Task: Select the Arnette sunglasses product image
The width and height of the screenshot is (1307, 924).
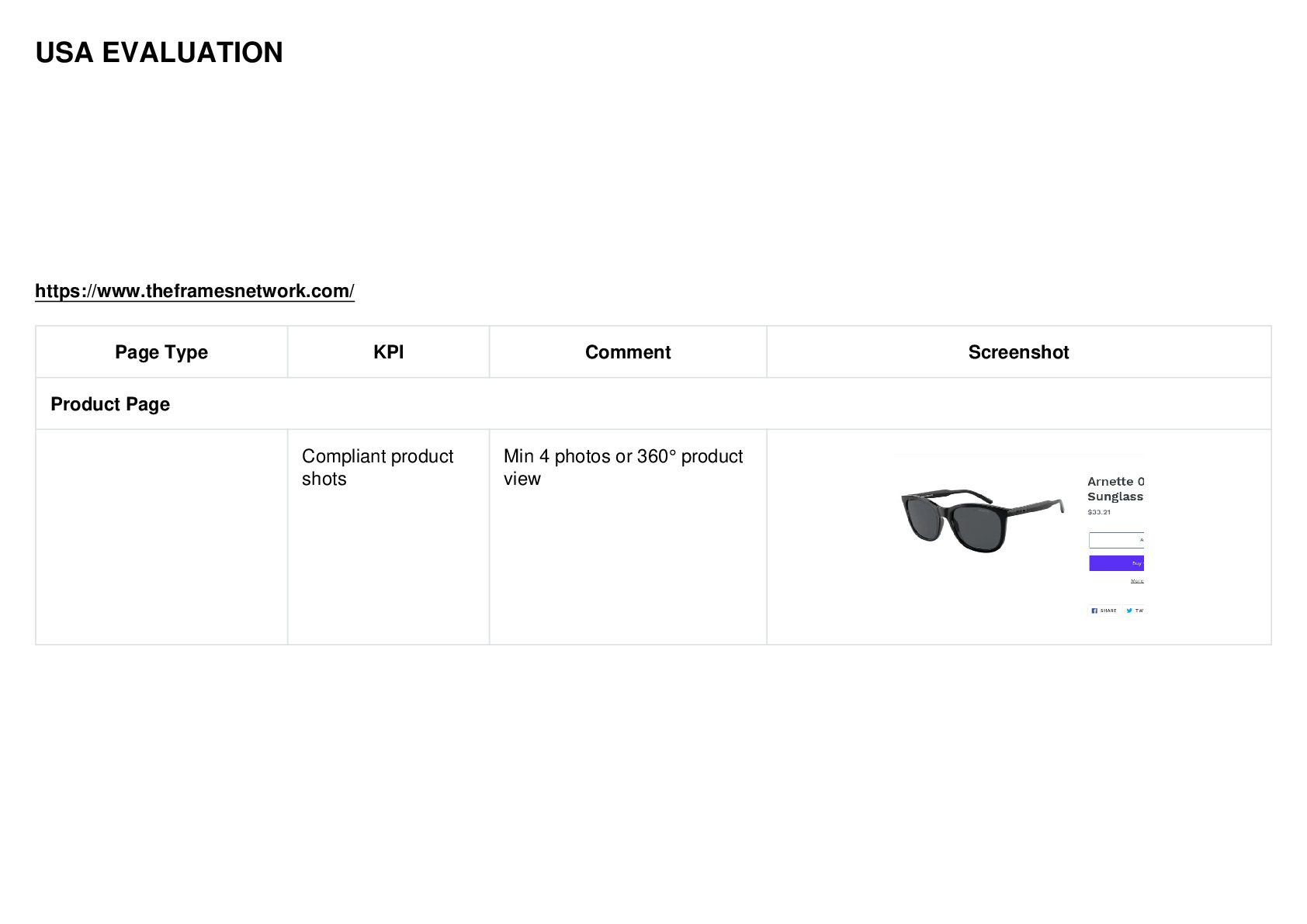Action: pyautogui.click(x=983, y=520)
